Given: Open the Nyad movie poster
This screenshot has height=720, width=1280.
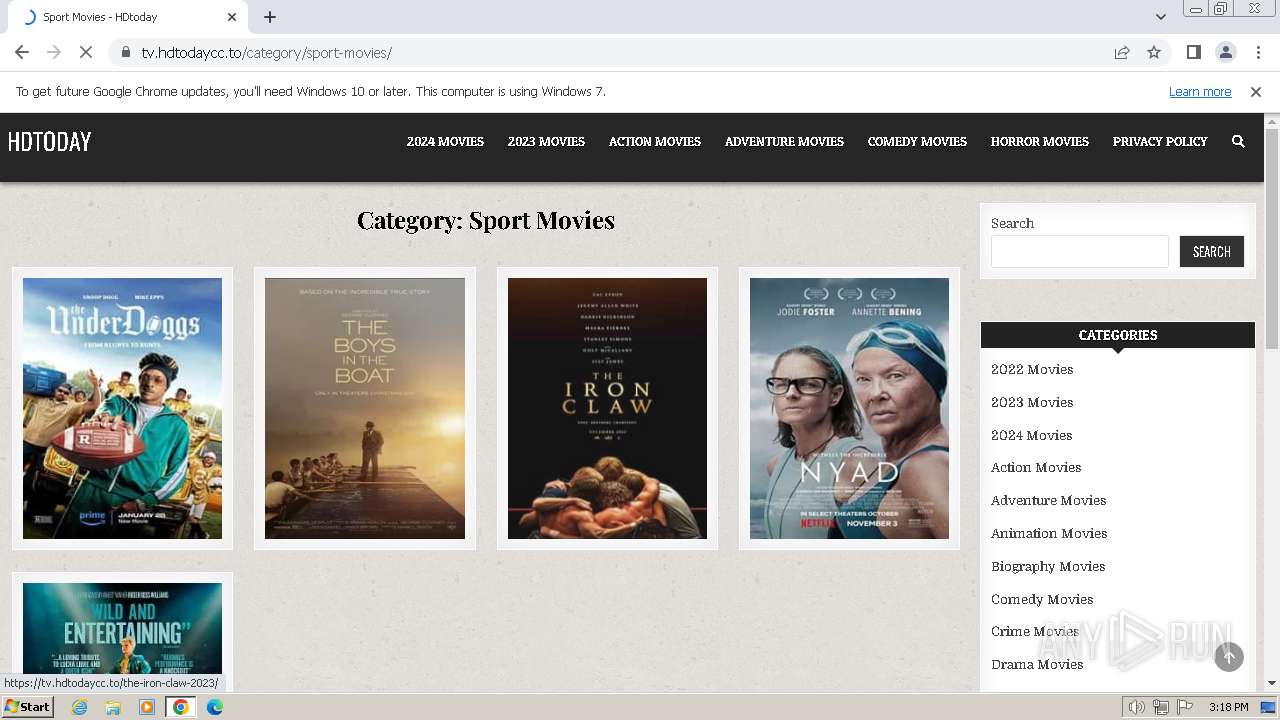Looking at the screenshot, I should point(849,408).
